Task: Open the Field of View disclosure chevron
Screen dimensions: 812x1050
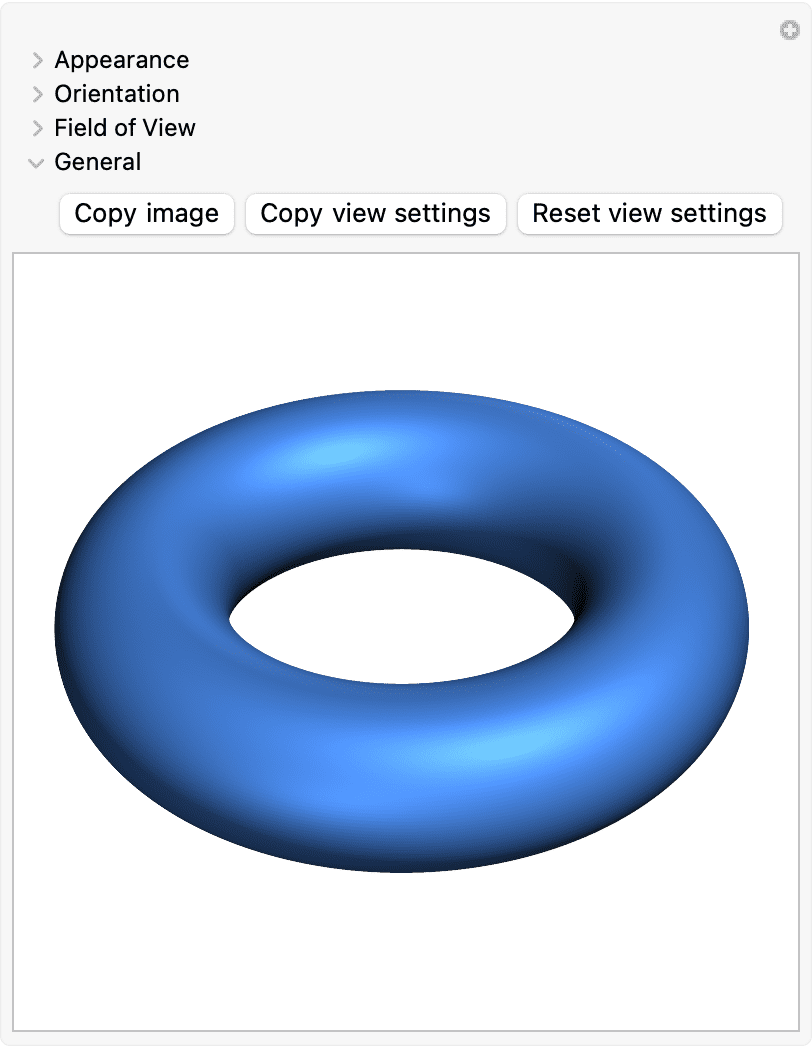Action: click(37, 128)
